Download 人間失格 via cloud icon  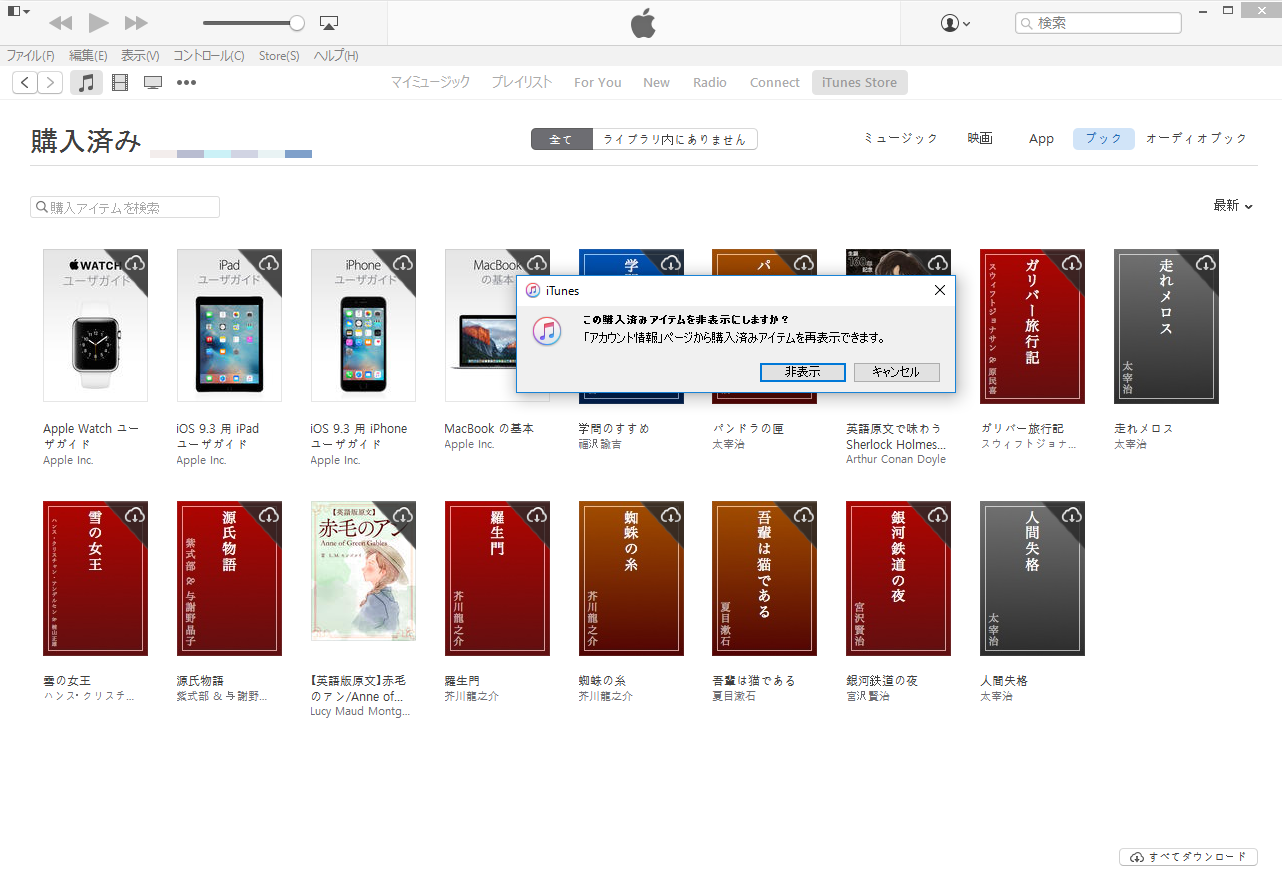coord(1072,515)
